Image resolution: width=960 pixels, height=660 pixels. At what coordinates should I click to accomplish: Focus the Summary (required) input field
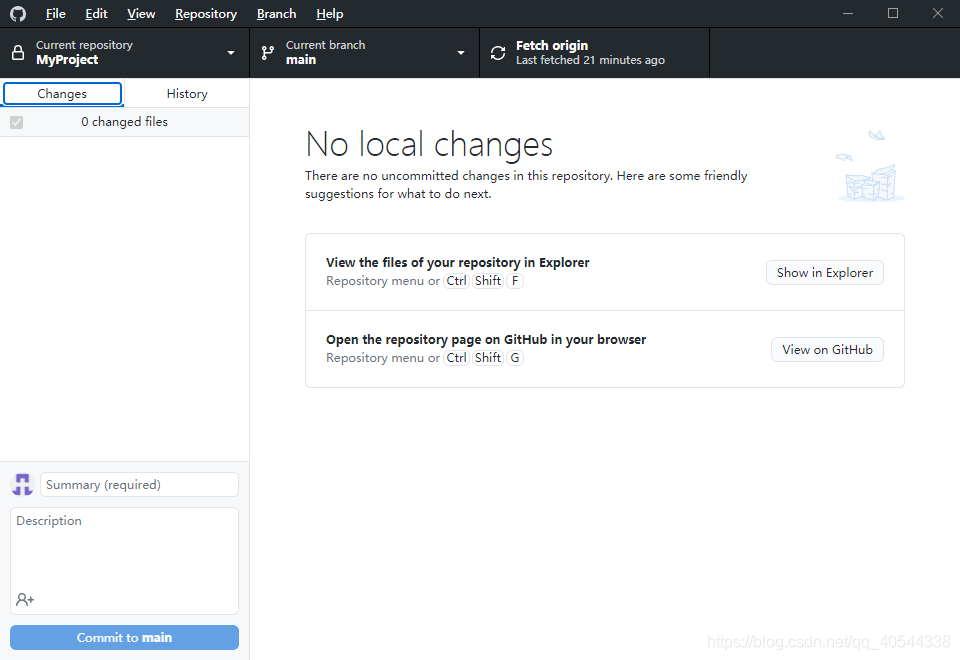139,484
